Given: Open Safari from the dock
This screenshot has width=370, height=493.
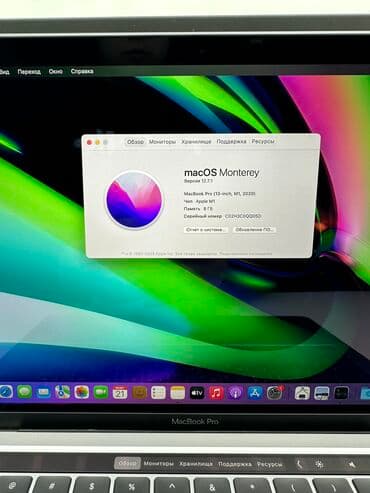Looking at the screenshot, I should click(x=6, y=392).
